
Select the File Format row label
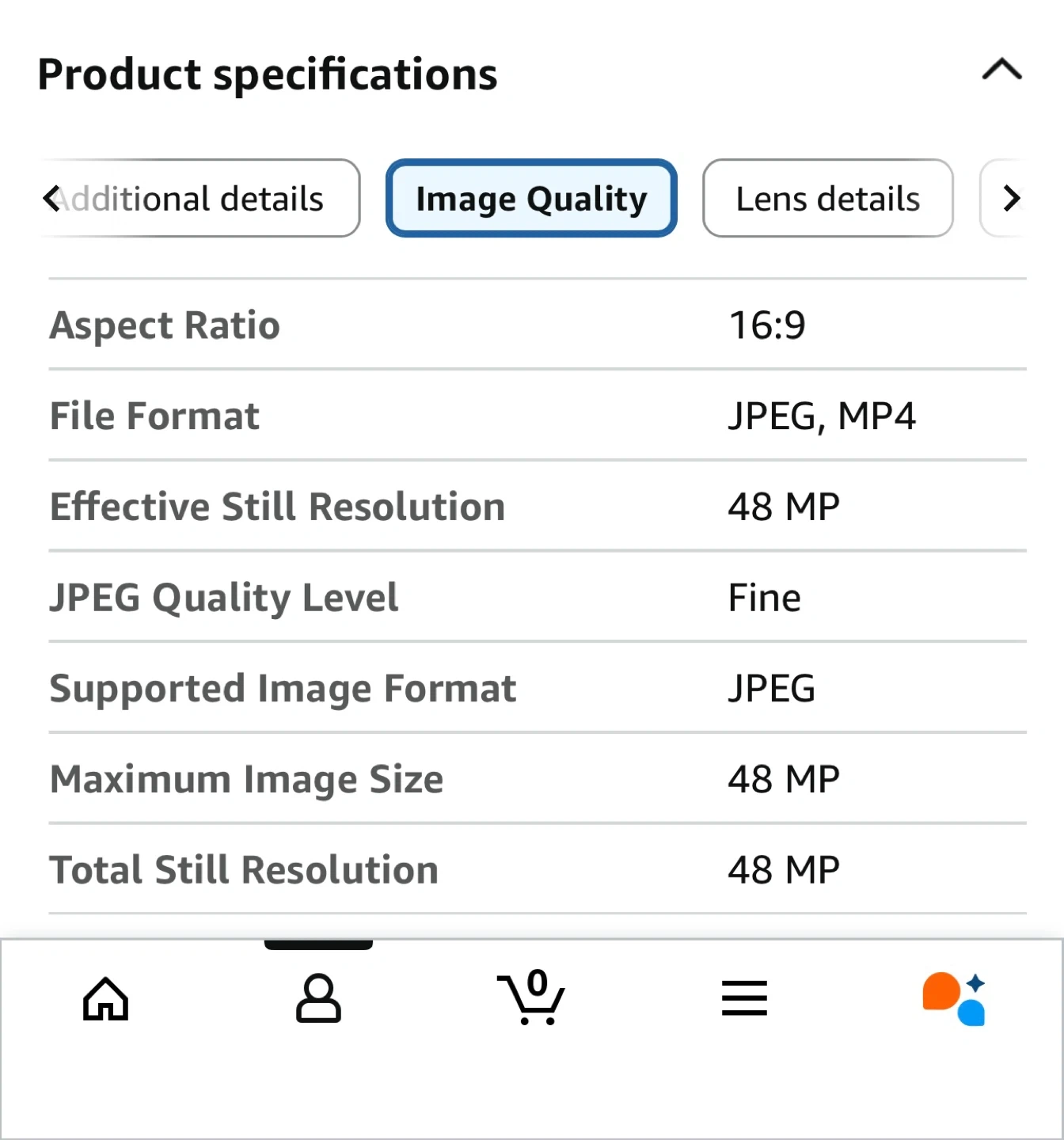tap(154, 416)
